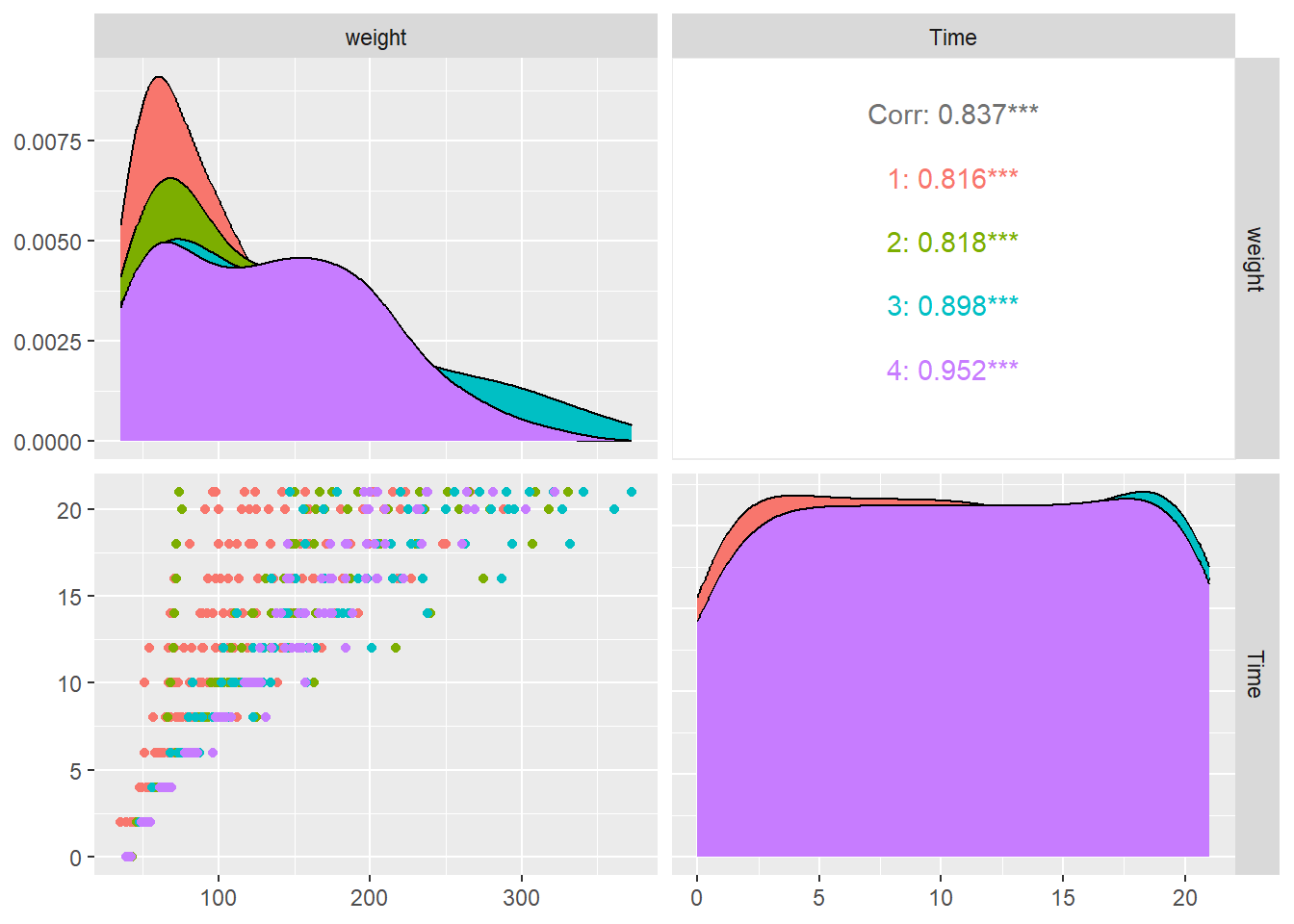Click the rightmost cyan scatter point

point(632,492)
